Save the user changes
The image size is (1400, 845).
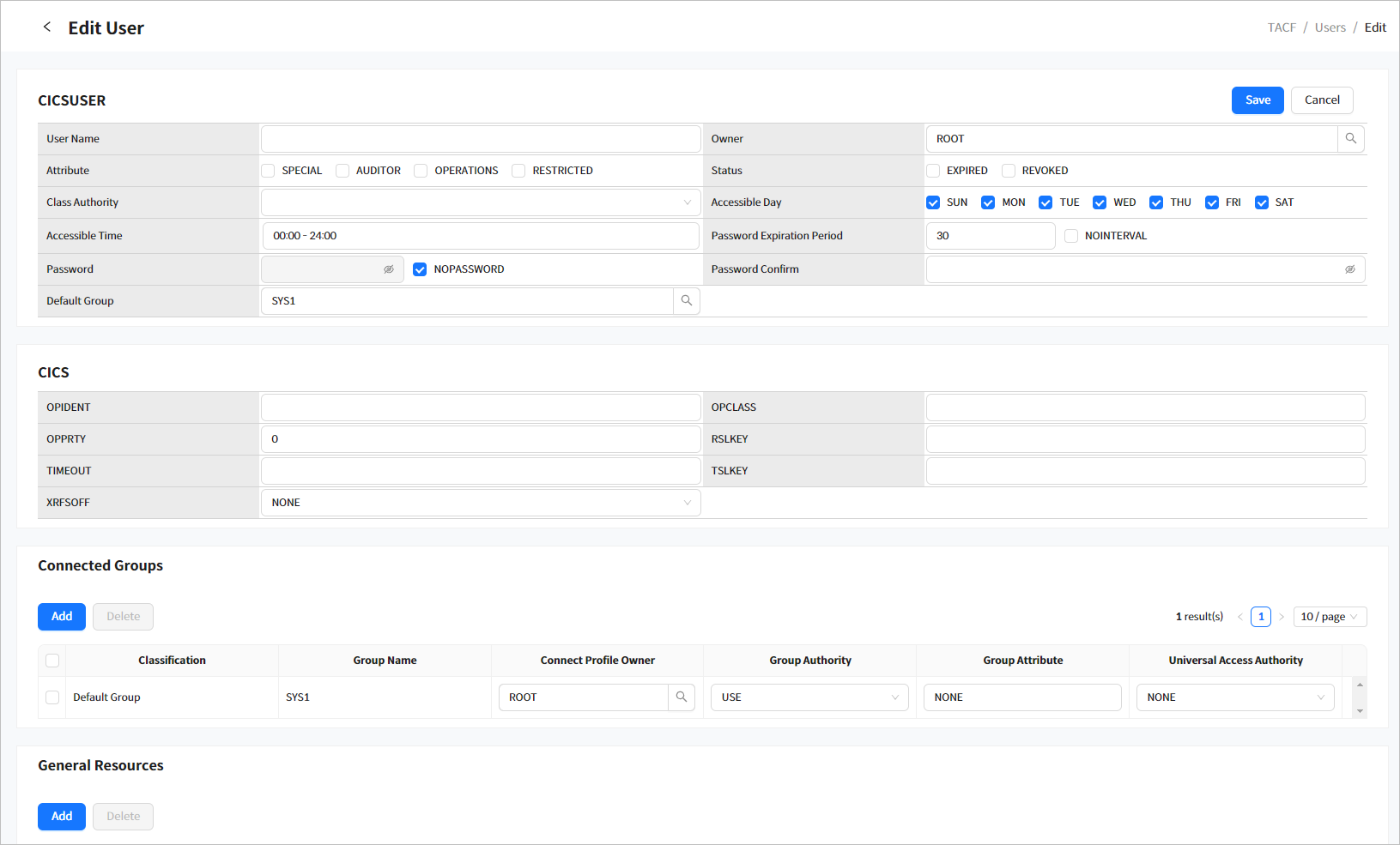click(x=1257, y=100)
